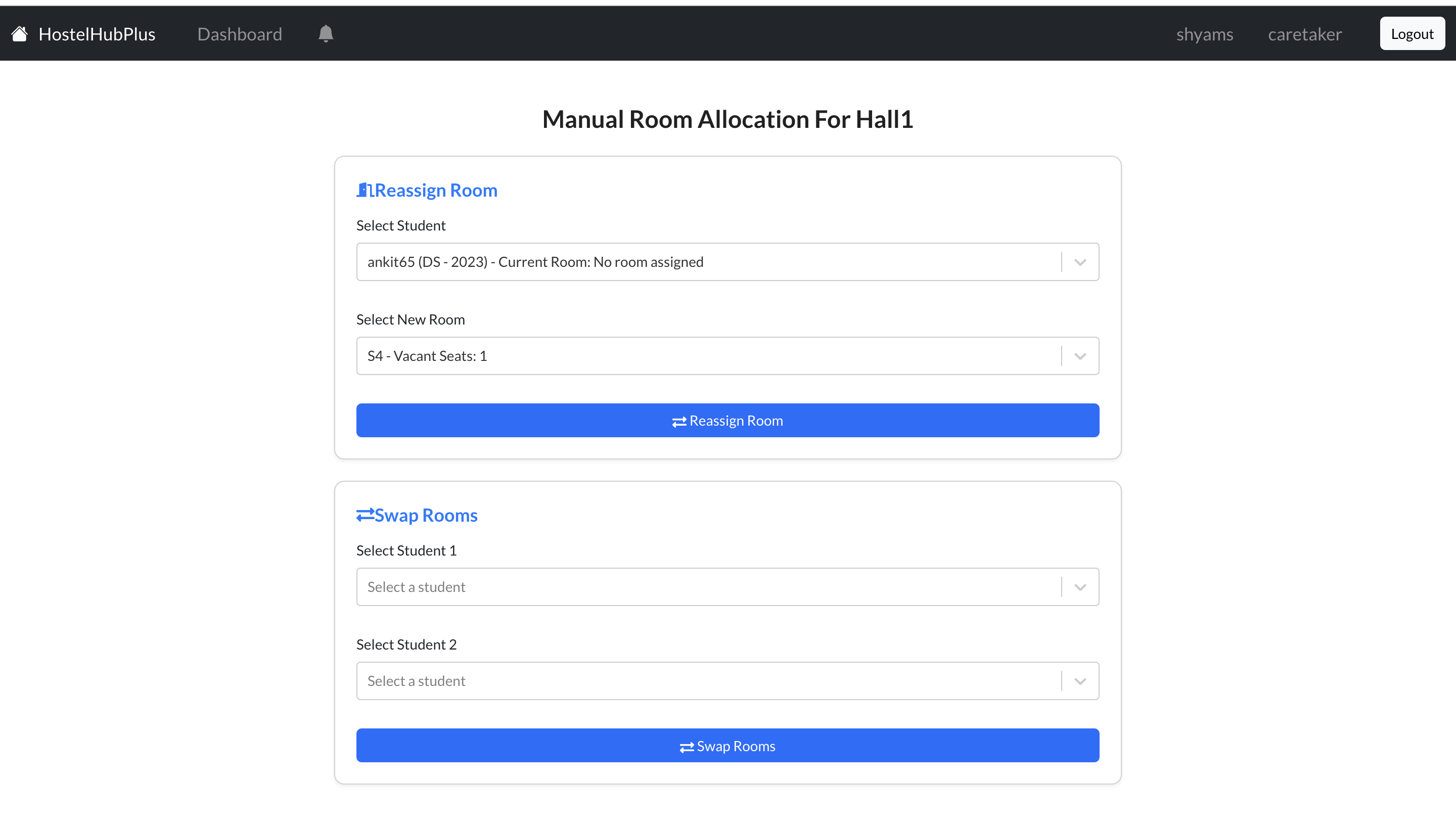Click arrows icon inside Reassign Room button

tap(679, 422)
